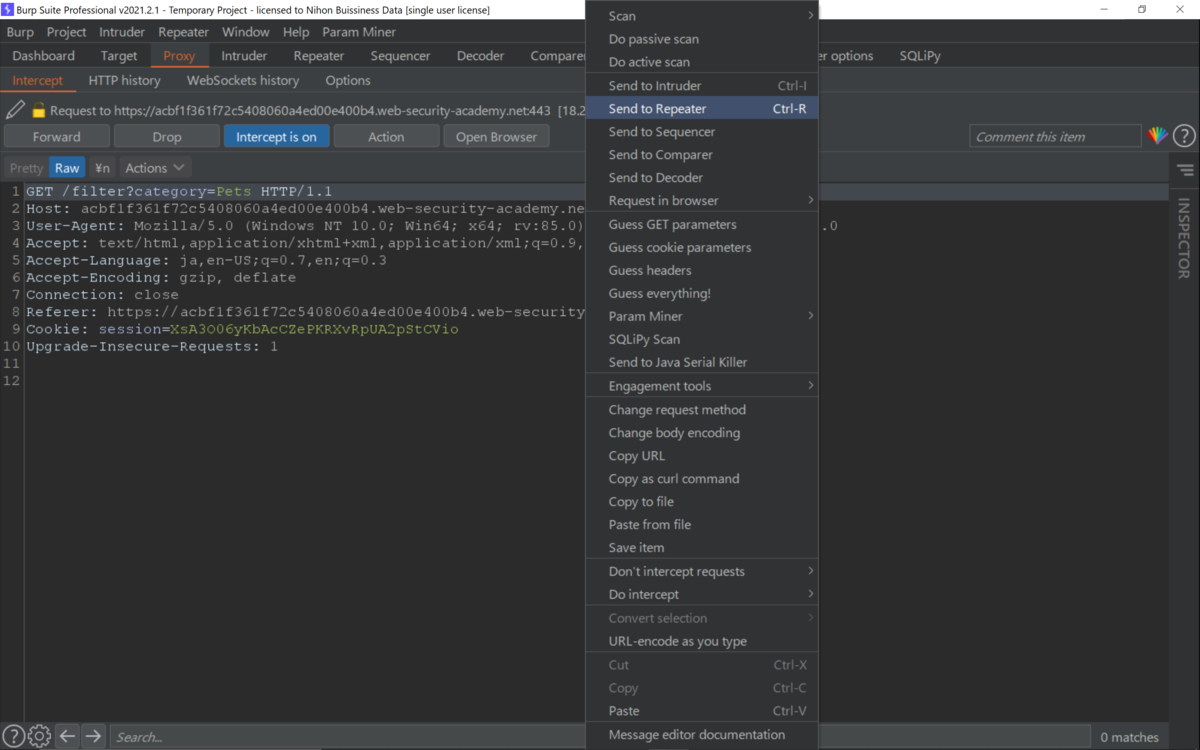Image resolution: width=1200 pixels, height=750 pixels.
Task: Select Send to Sequencer
Action: click(702, 131)
